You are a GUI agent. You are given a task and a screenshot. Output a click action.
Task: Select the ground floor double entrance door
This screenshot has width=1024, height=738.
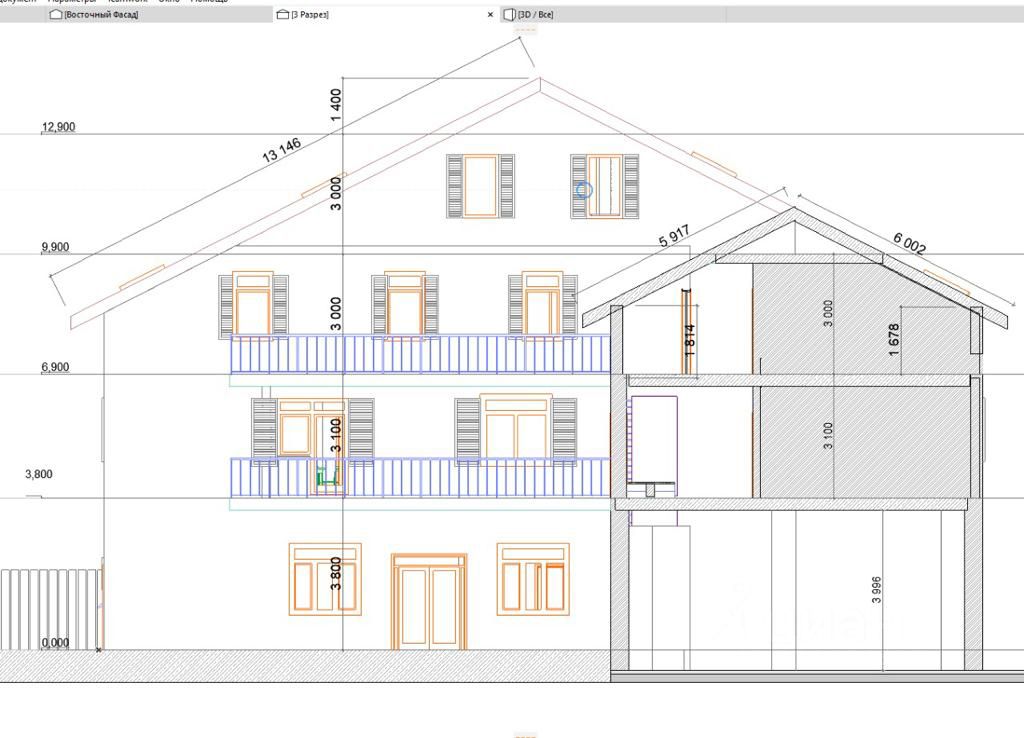pos(429,602)
